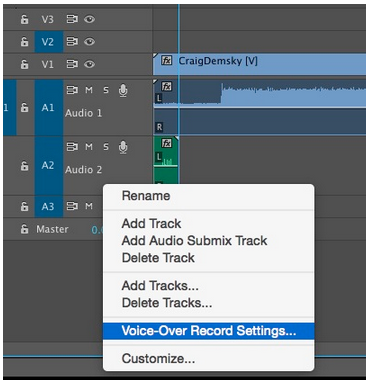Click voice-over record microphone on Audio 1
The image size is (369, 383).
pyautogui.click(x=123, y=91)
